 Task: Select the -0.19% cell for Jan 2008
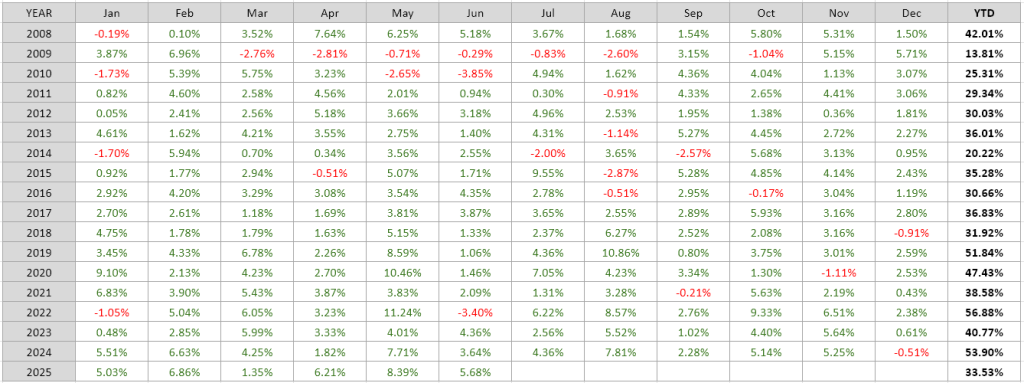click(112, 33)
